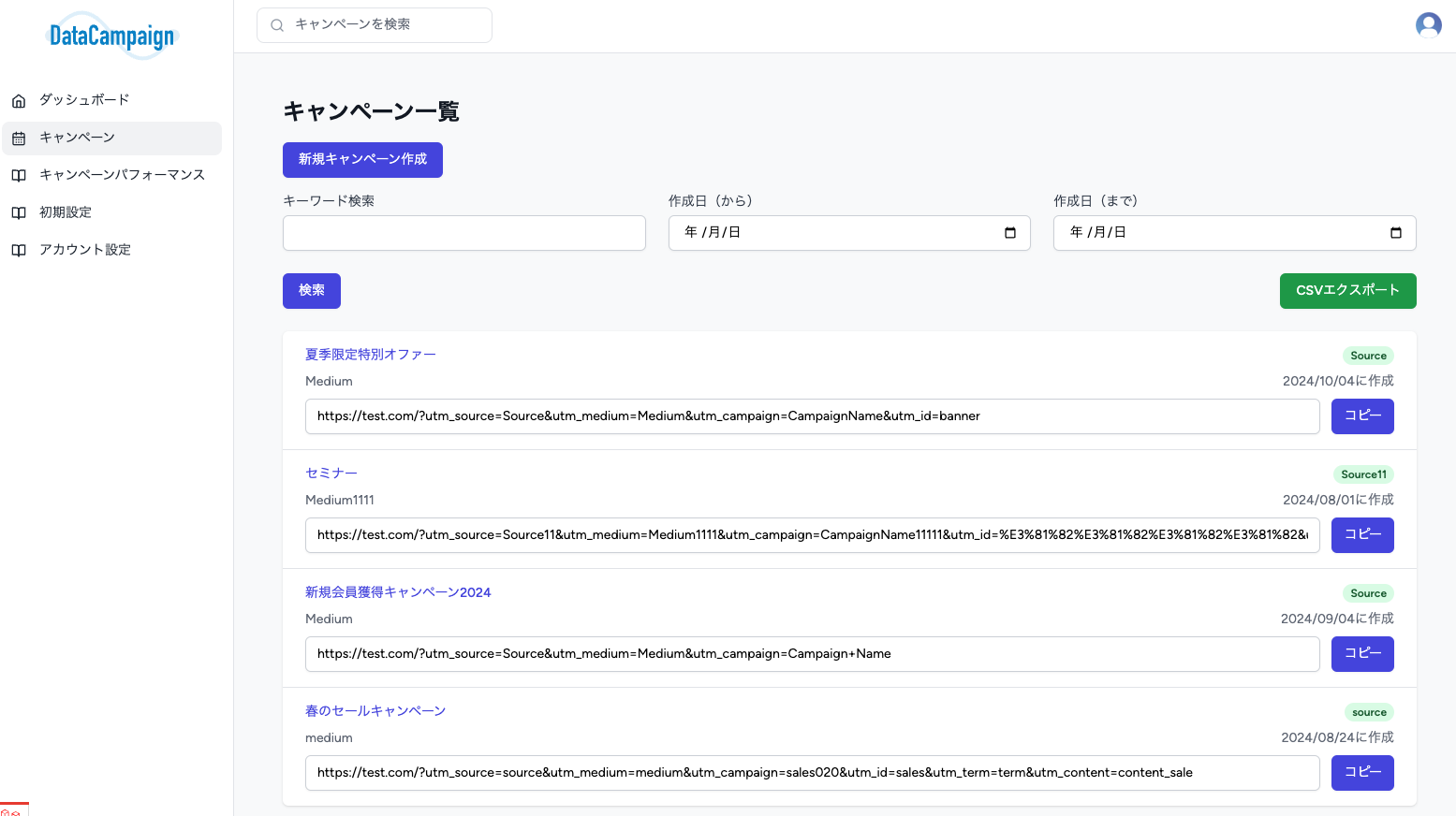Click the URL field of セミナー
This screenshot has width=1456, height=816.
813,535
